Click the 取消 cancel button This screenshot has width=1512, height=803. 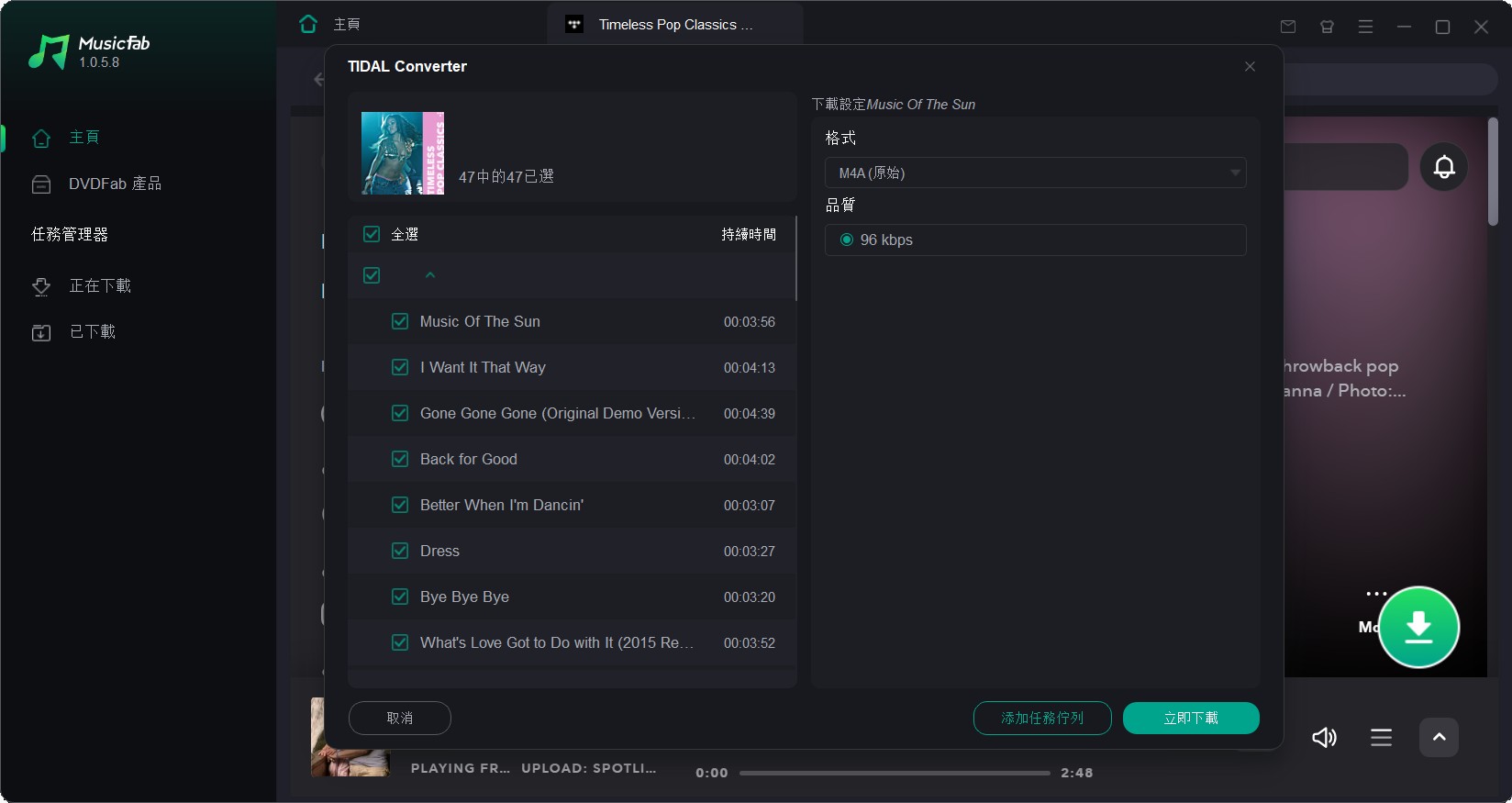point(400,718)
